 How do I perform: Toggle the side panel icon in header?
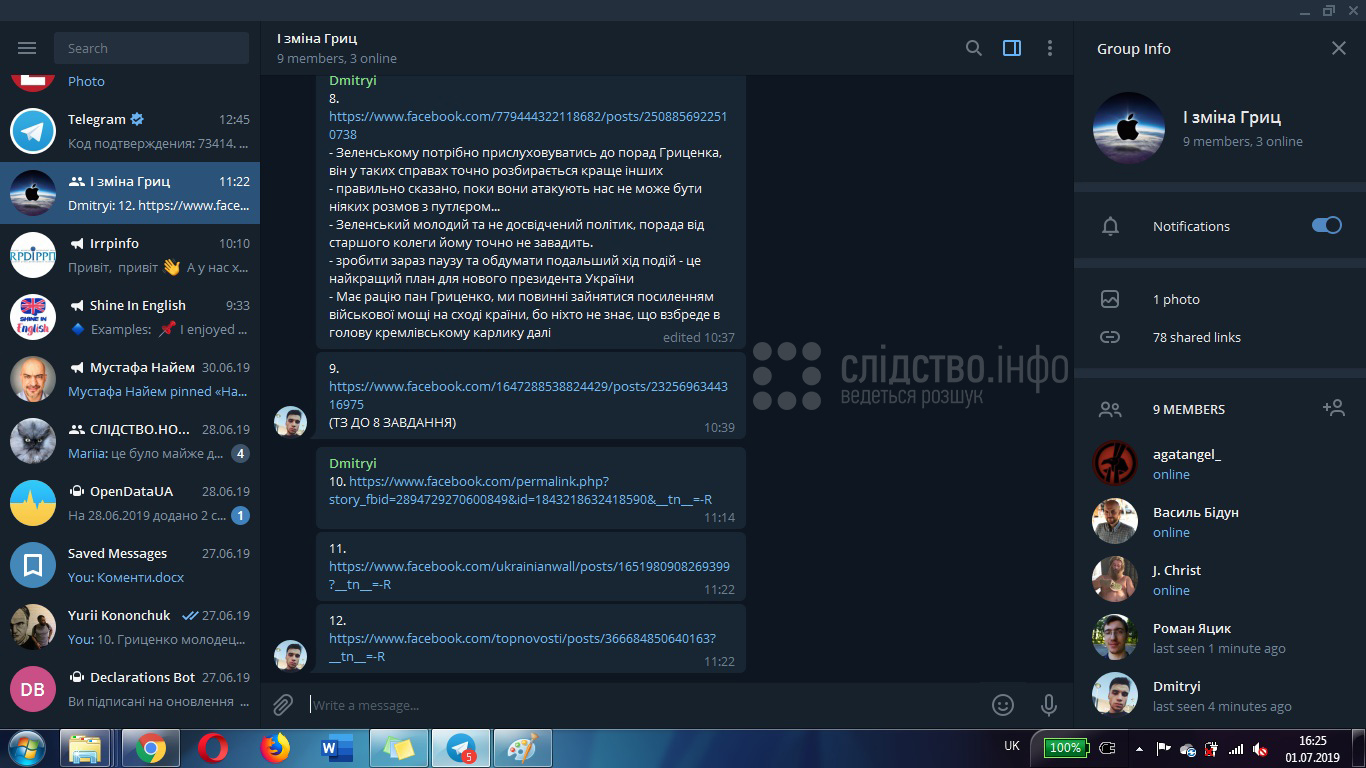[1012, 48]
